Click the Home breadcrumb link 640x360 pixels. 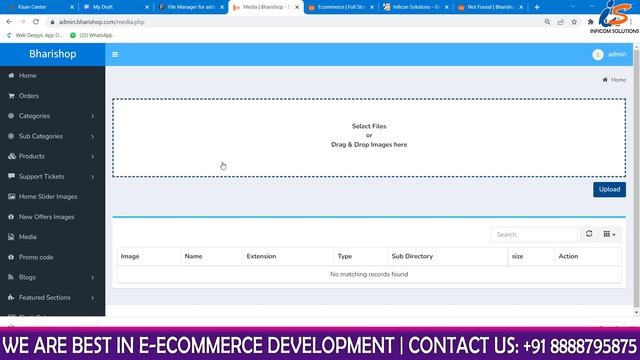pos(614,80)
